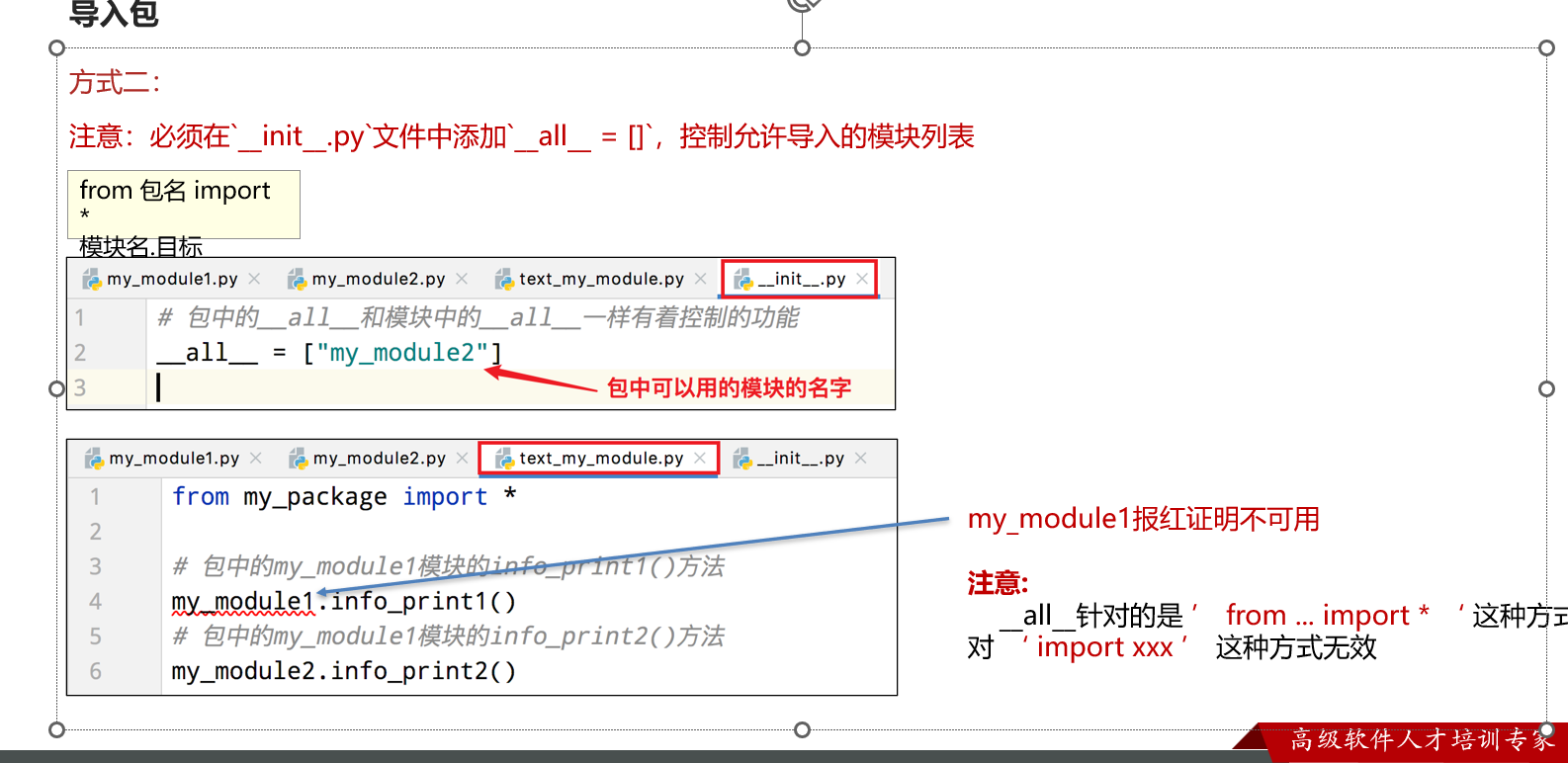Click Python file icon of my_module1.py tab in lower code screenshot
This screenshot has height=763, width=1568.
(x=94, y=459)
